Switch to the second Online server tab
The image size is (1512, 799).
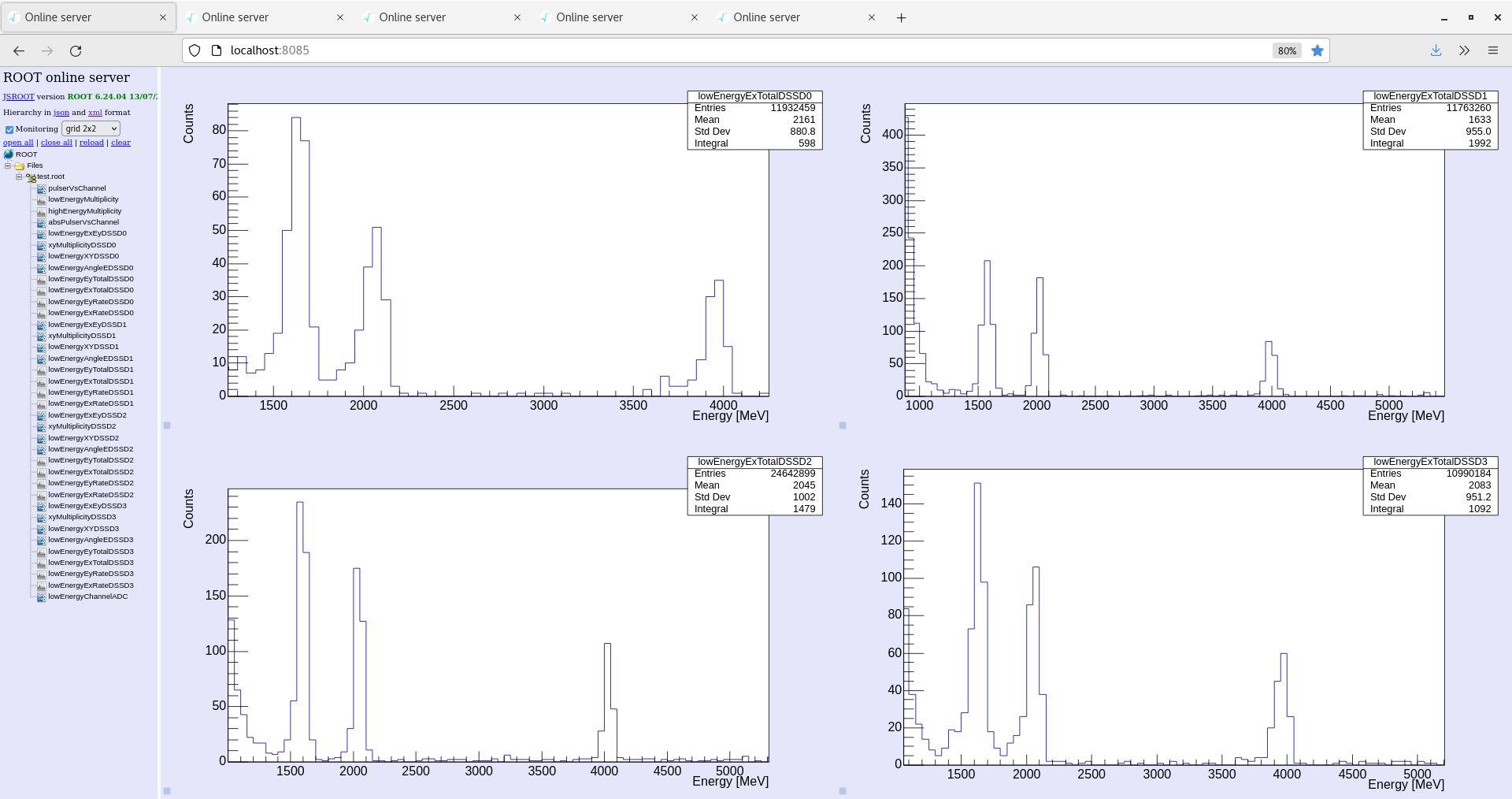[236, 17]
